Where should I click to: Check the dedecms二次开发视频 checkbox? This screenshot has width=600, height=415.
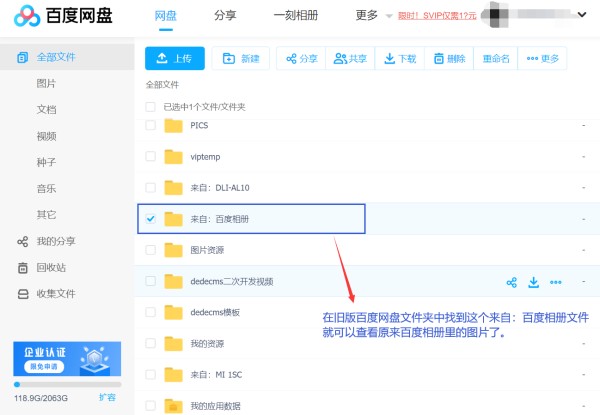(150, 281)
